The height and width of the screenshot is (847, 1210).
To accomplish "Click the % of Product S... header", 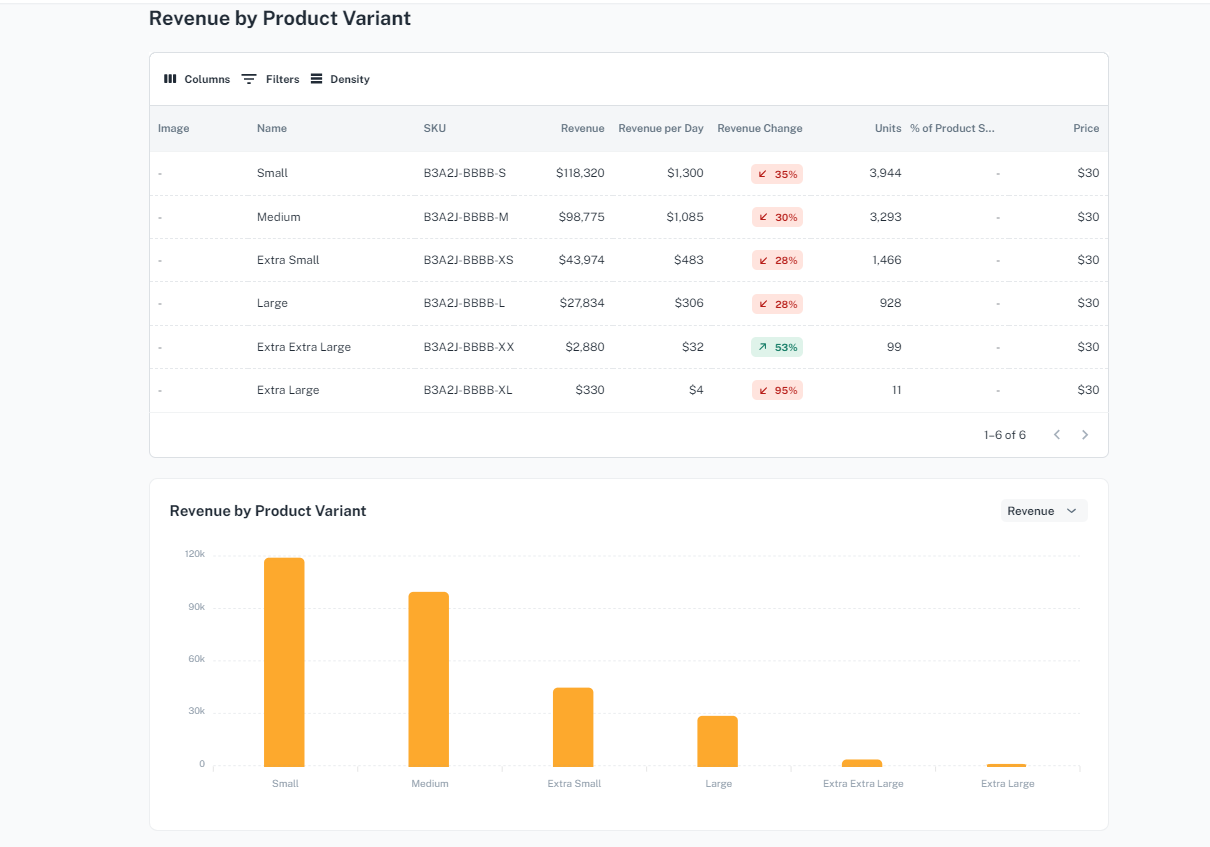I will [953, 128].
